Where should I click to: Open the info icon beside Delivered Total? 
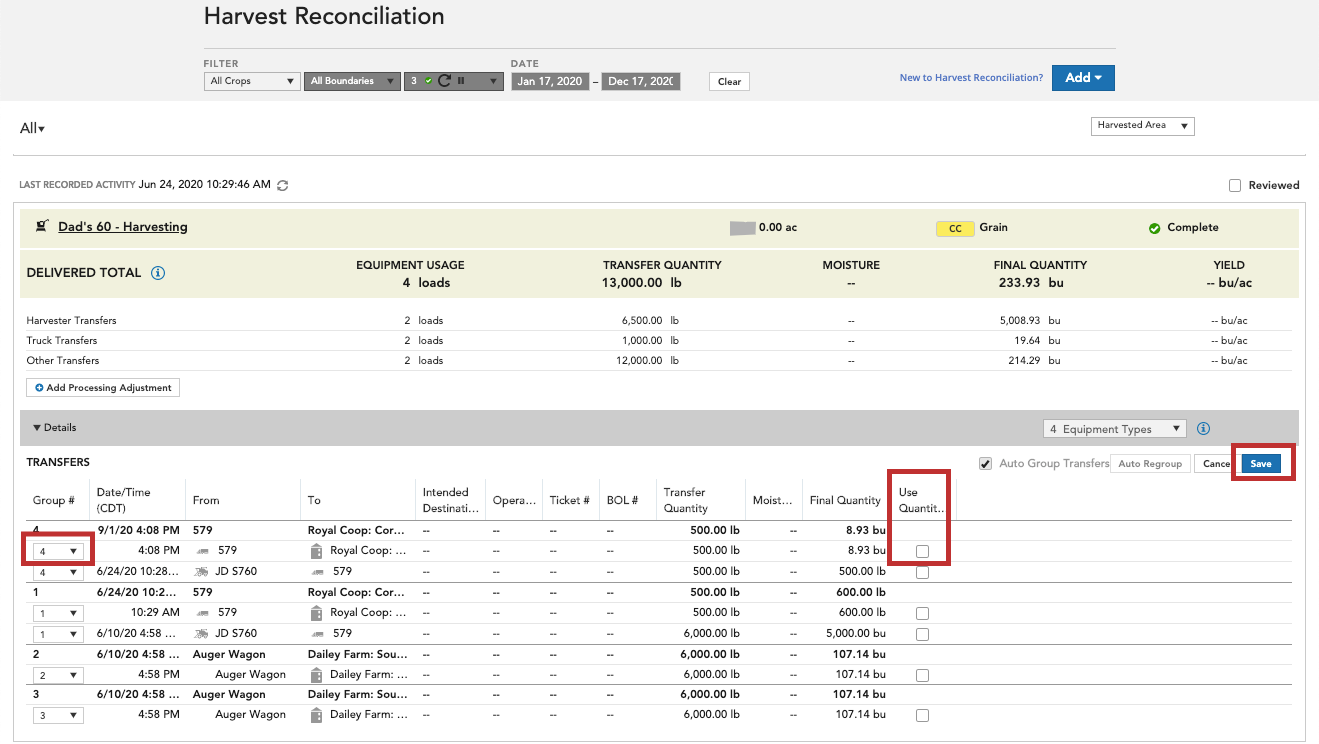point(158,273)
